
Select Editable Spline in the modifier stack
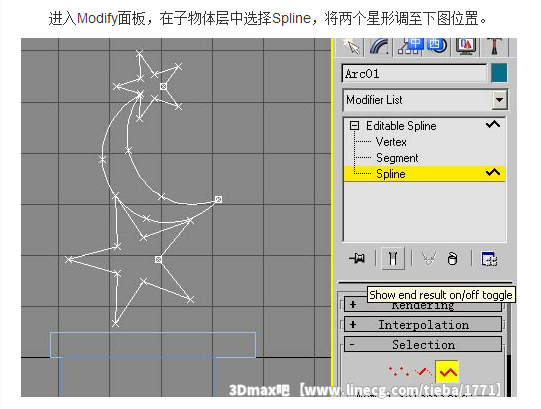tap(401, 126)
